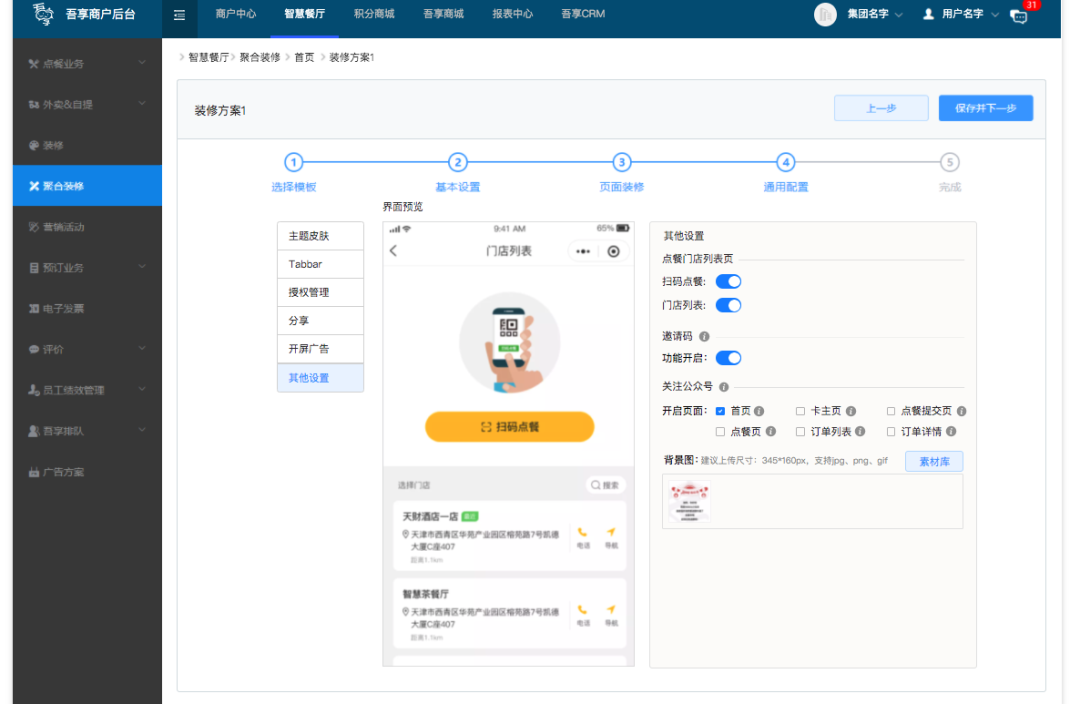Click info icon beside 订单详情 checkbox
The height and width of the screenshot is (704, 1080).
(951, 432)
